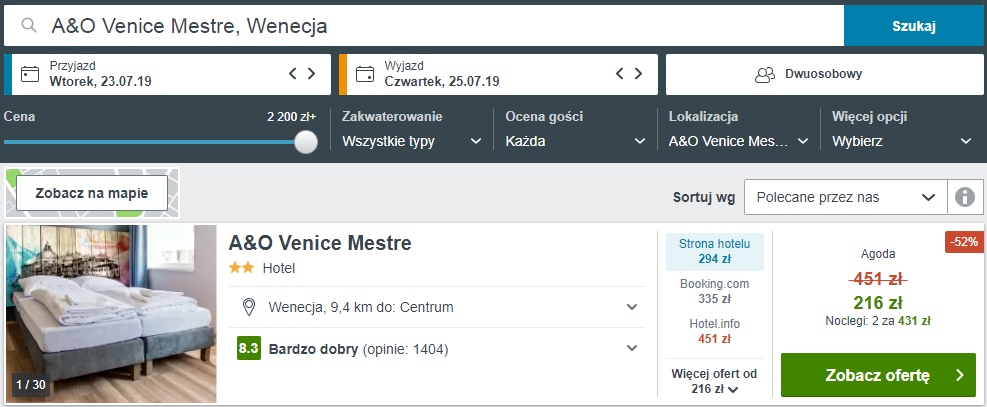The width and height of the screenshot is (987, 407).
Task: Move arrival date one day later
Action: click(x=311, y=74)
